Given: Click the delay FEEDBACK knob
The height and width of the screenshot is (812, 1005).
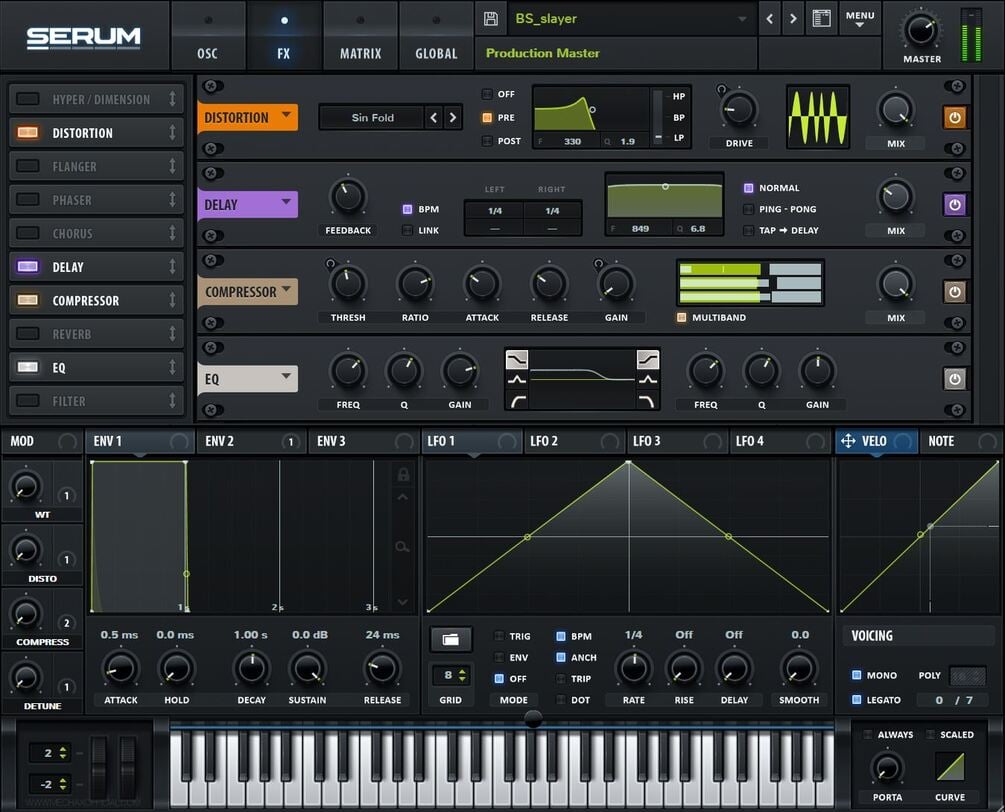Looking at the screenshot, I should pos(348,196).
